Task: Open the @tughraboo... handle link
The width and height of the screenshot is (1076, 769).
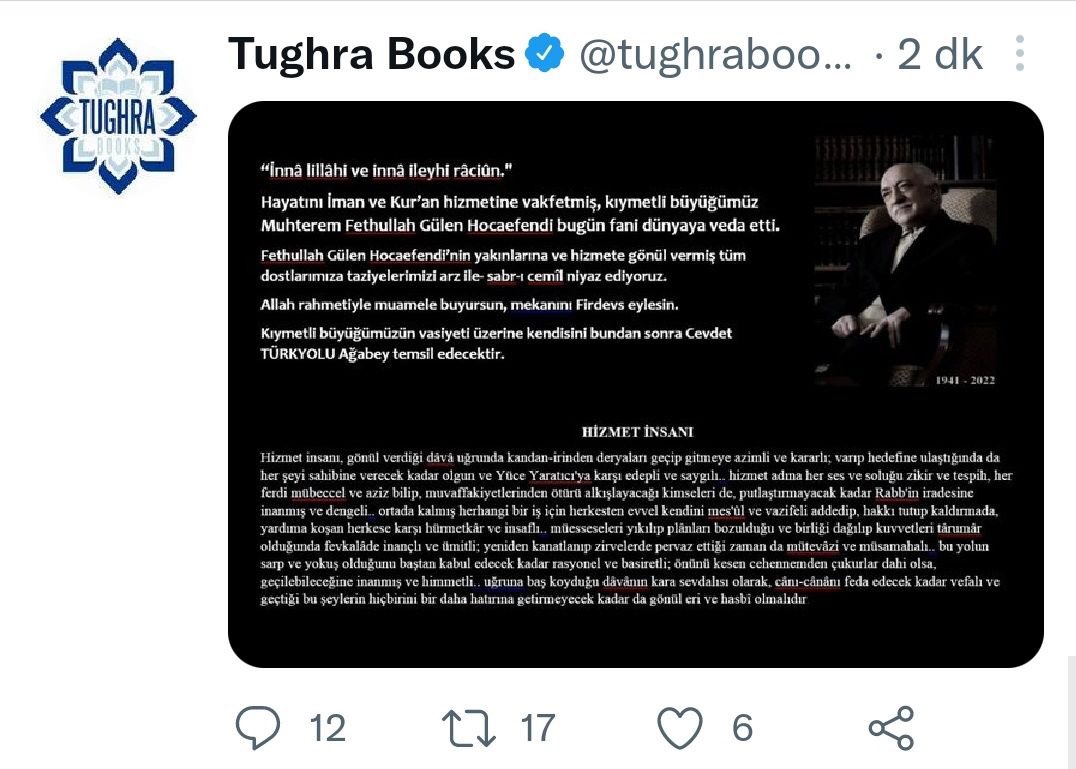Action: point(715,54)
